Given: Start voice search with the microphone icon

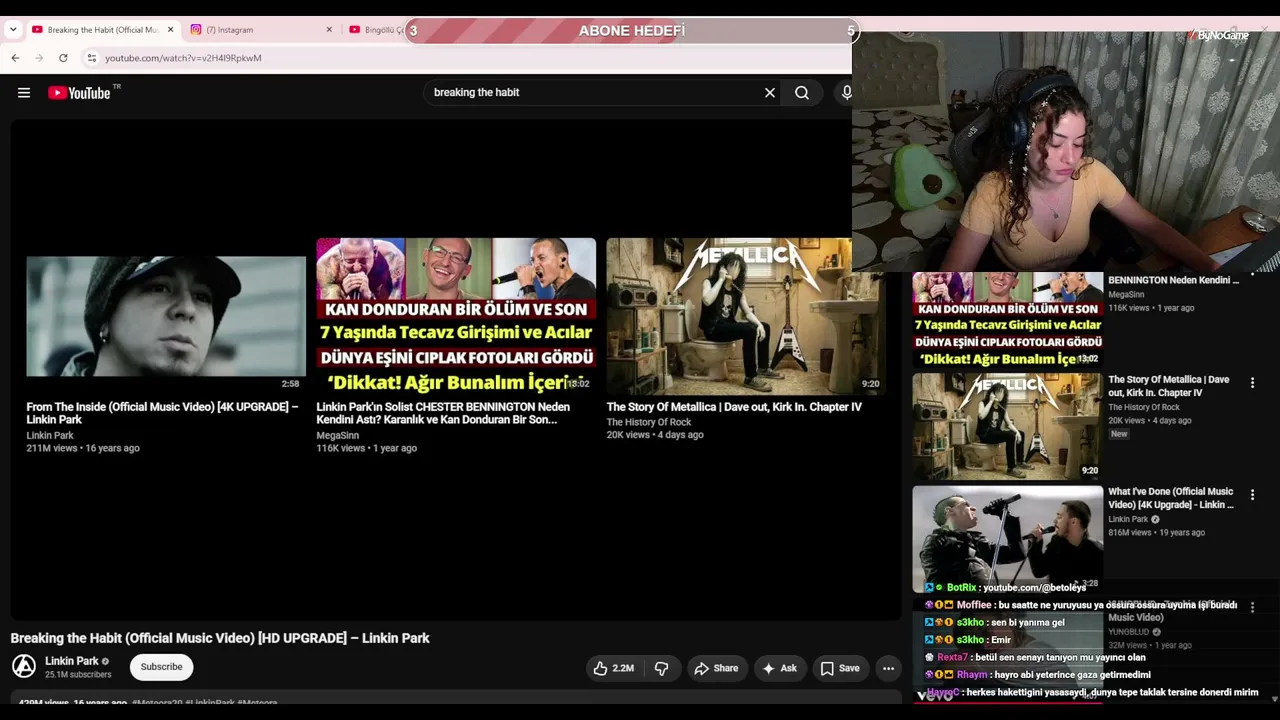Looking at the screenshot, I should pos(846,93).
